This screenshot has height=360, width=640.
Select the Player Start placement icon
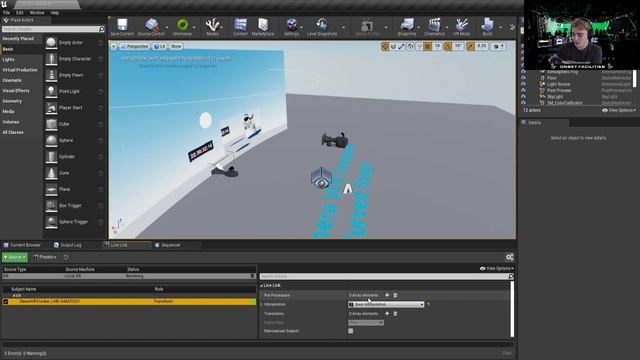[51, 108]
